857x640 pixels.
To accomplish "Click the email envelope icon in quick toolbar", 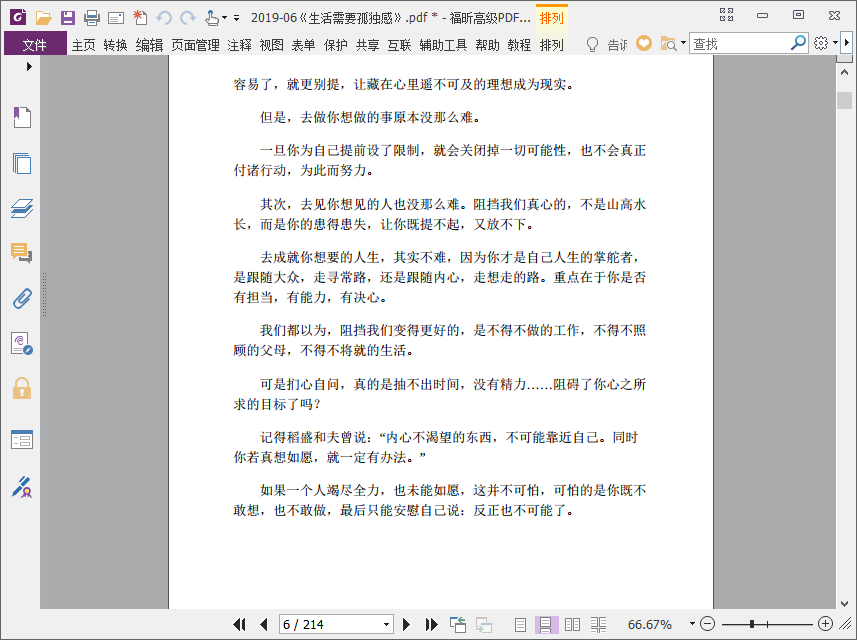I will pos(116,19).
